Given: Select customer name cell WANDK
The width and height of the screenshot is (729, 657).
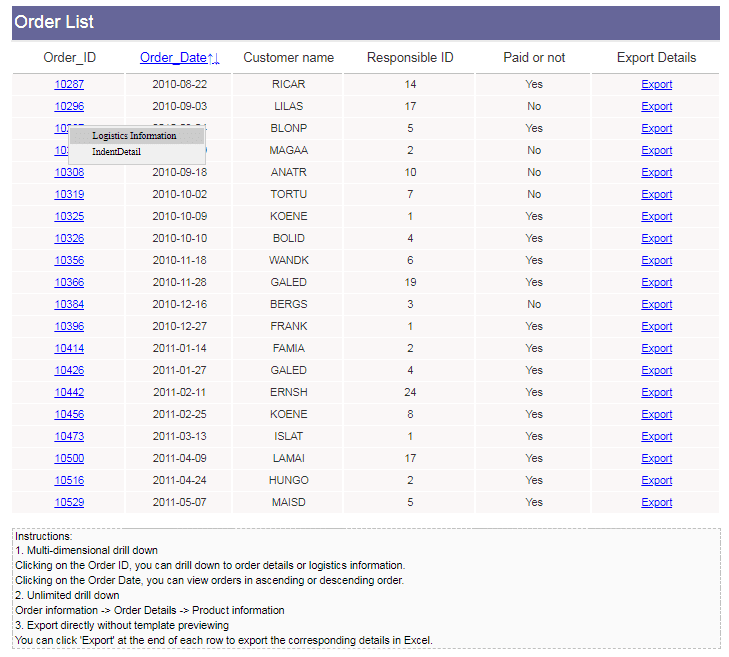Looking at the screenshot, I should coord(288,260).
